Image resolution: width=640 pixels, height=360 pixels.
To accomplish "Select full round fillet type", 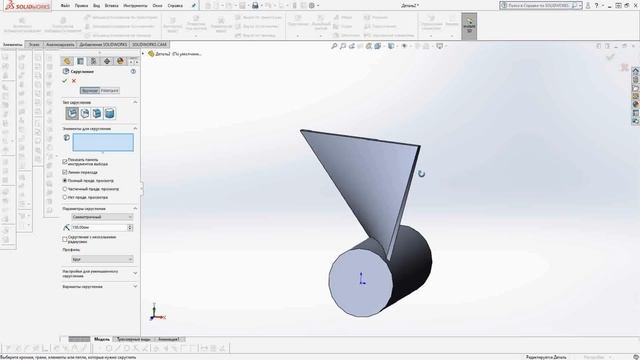I will point(109,113).
